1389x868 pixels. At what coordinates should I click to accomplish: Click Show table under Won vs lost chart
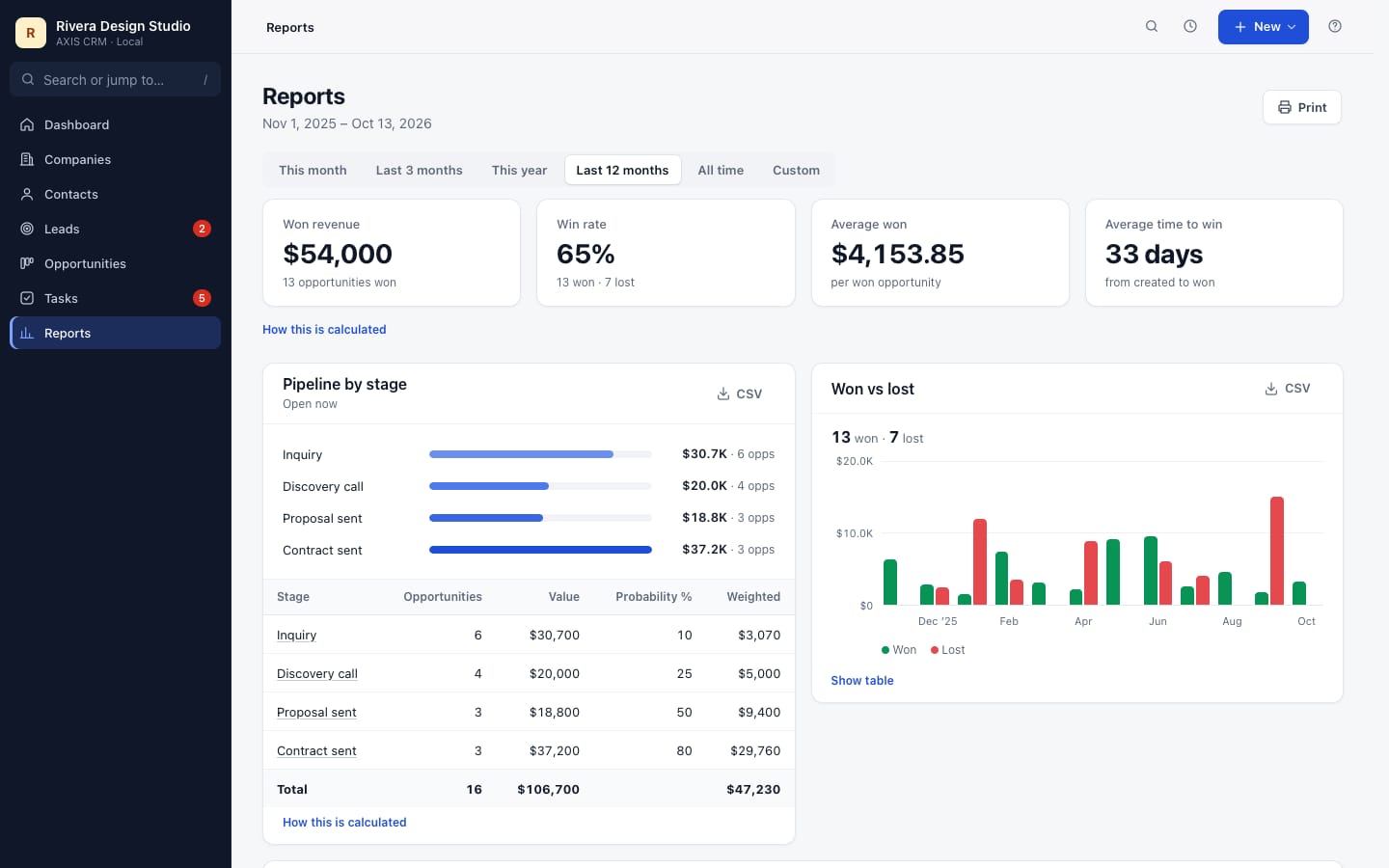862,681
